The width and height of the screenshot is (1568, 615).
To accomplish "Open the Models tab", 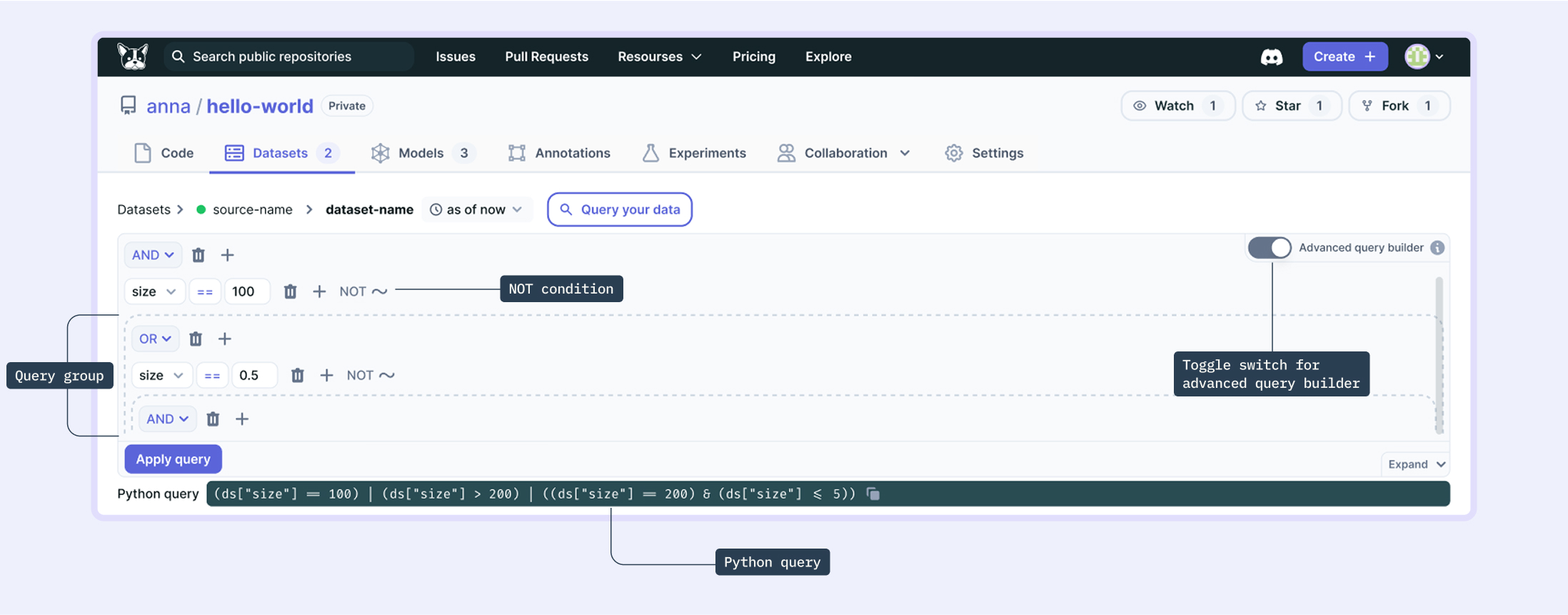I will [x=423, y=153].
